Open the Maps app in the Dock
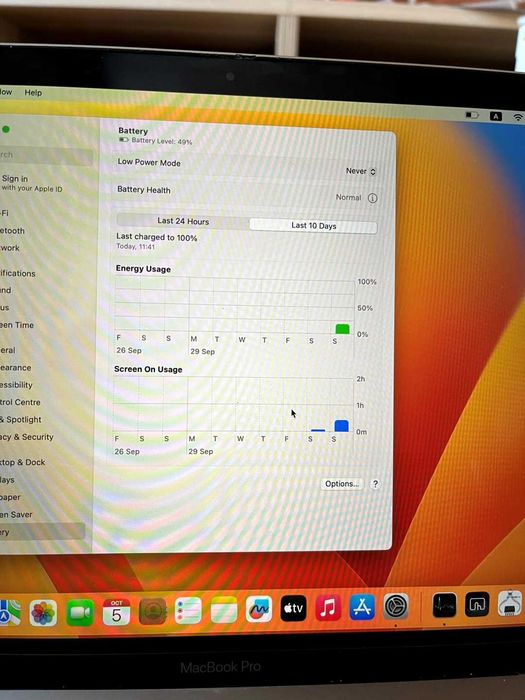The width and height of the screenshot is (525, 700). click(9, 612)
